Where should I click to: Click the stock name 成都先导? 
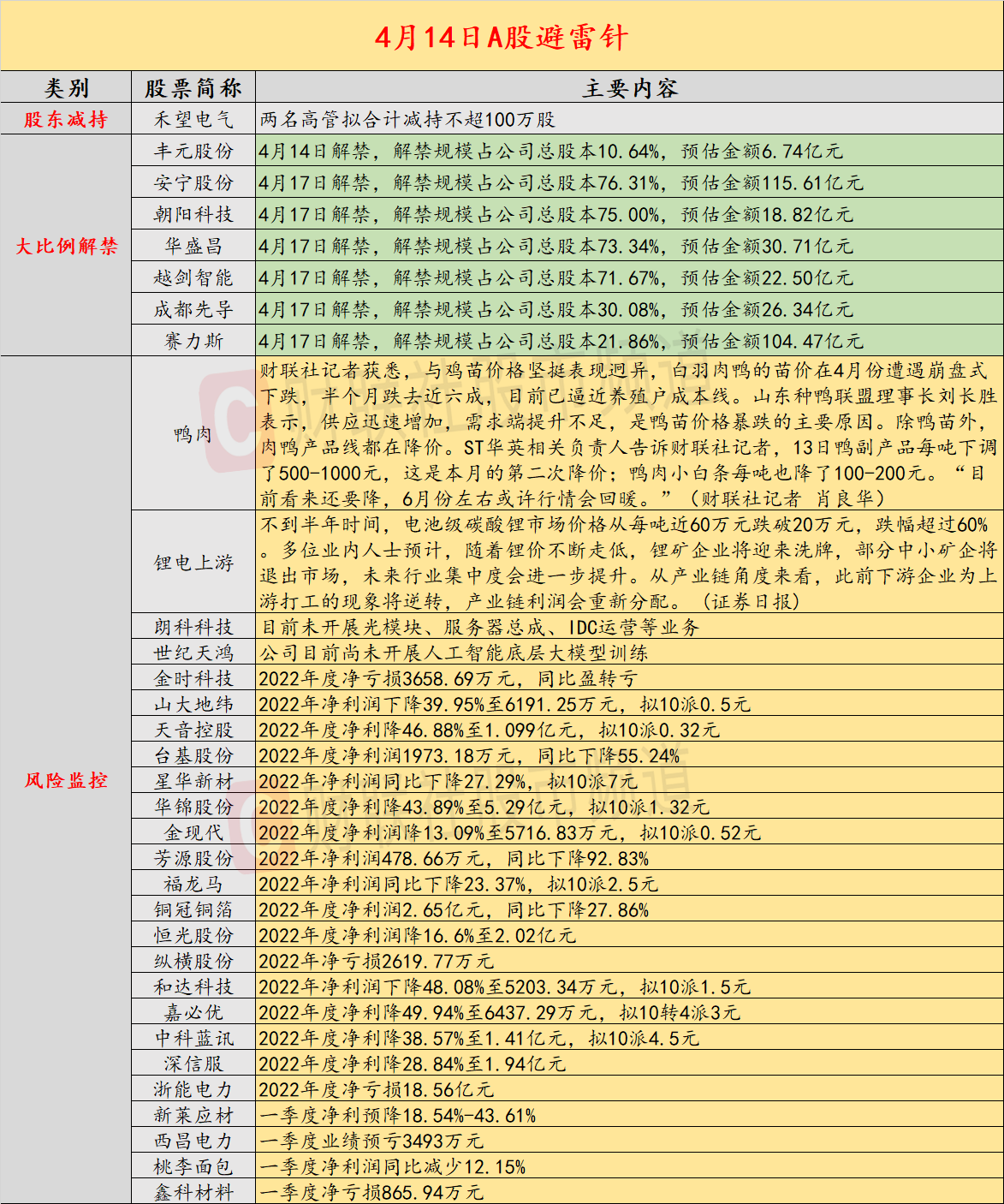tap(193, 310)
